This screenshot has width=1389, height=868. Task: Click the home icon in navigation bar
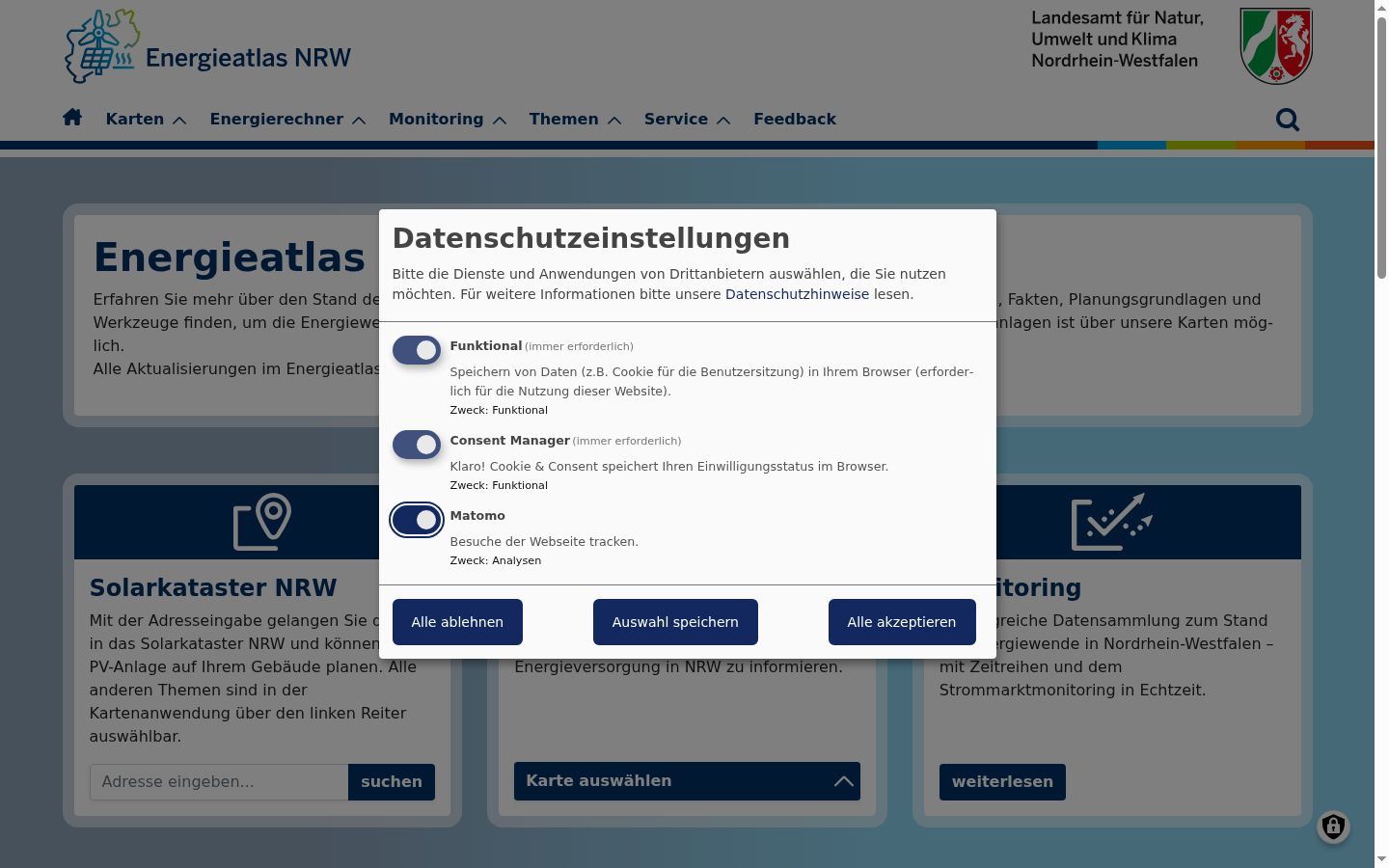click(x=72, y=118)
